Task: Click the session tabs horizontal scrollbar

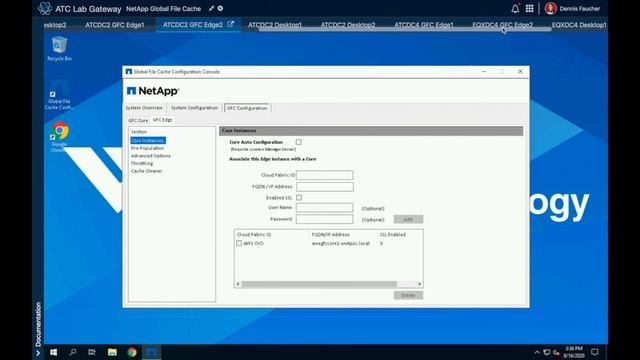Action: [405, 29]
